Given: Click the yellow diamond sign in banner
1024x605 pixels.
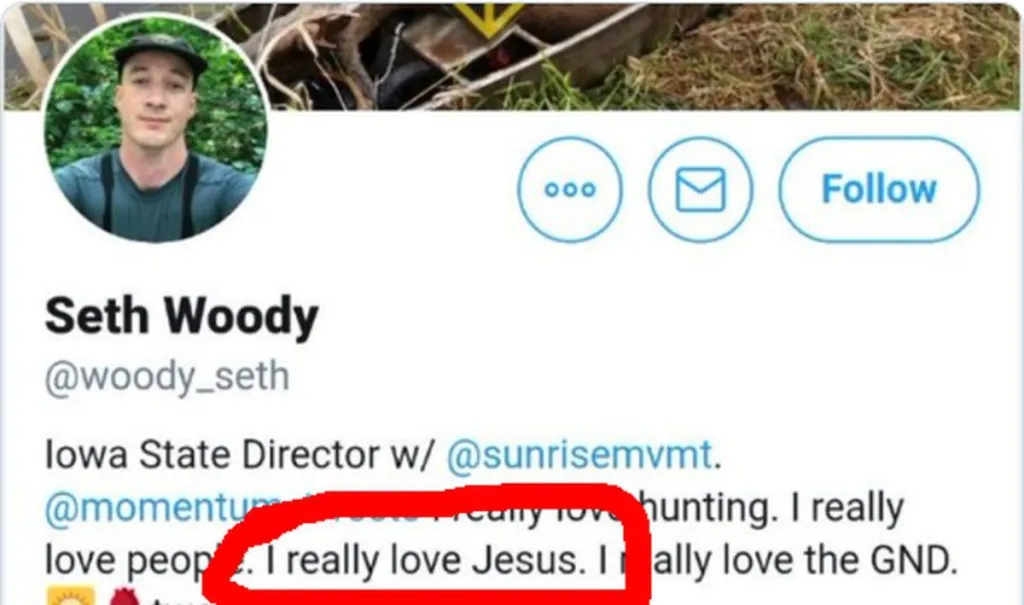Looking at the screenshot, I should (x=488, y=18).
